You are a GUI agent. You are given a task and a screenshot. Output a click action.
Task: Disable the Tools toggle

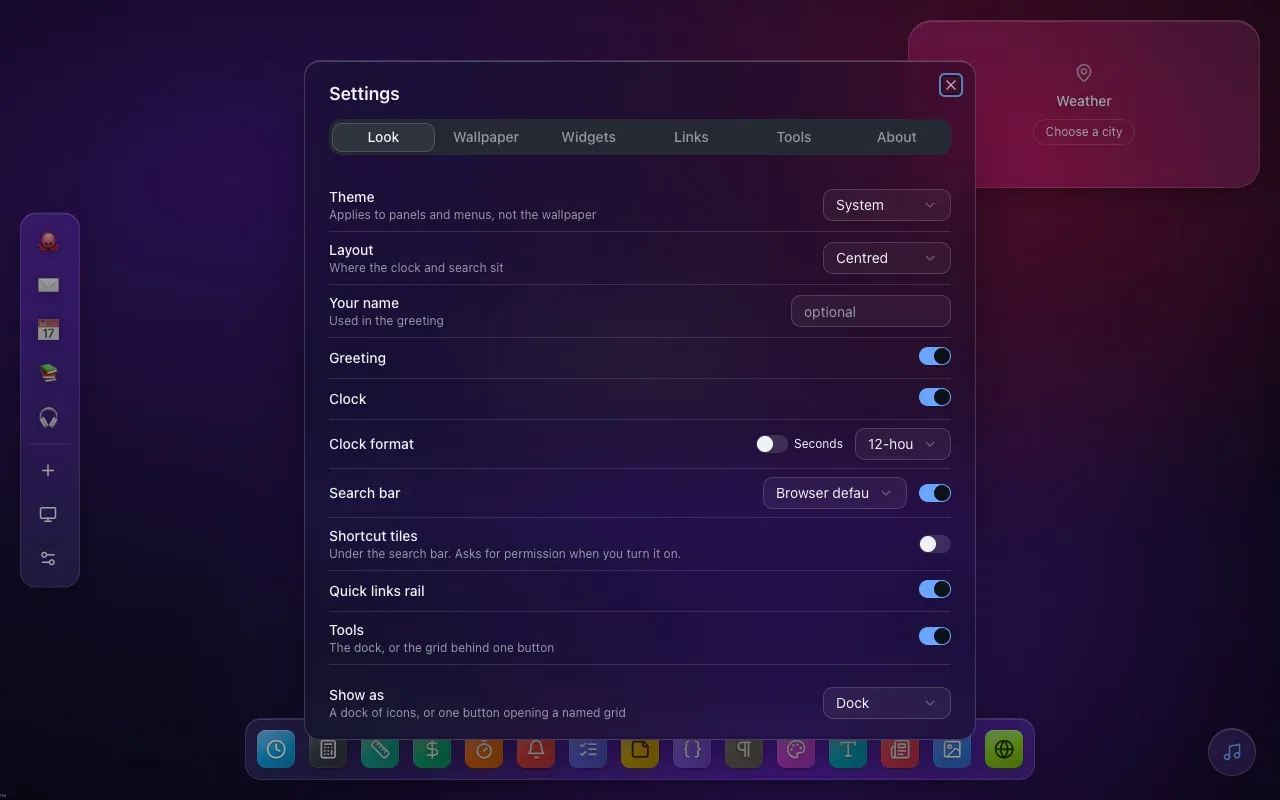(935, 636)
